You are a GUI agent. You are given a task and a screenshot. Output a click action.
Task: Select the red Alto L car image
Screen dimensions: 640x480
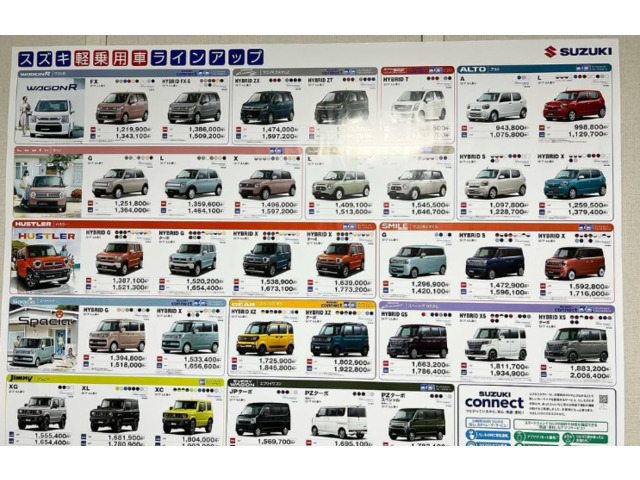pyautogui.click(x=574, y=104)
